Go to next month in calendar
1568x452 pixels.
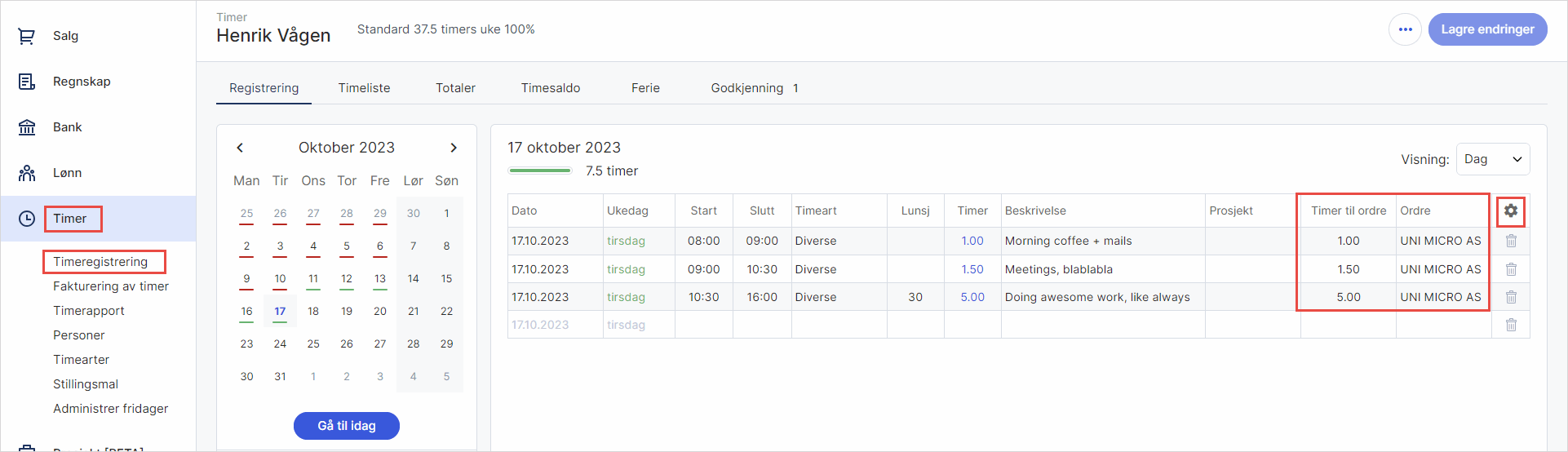454,148
